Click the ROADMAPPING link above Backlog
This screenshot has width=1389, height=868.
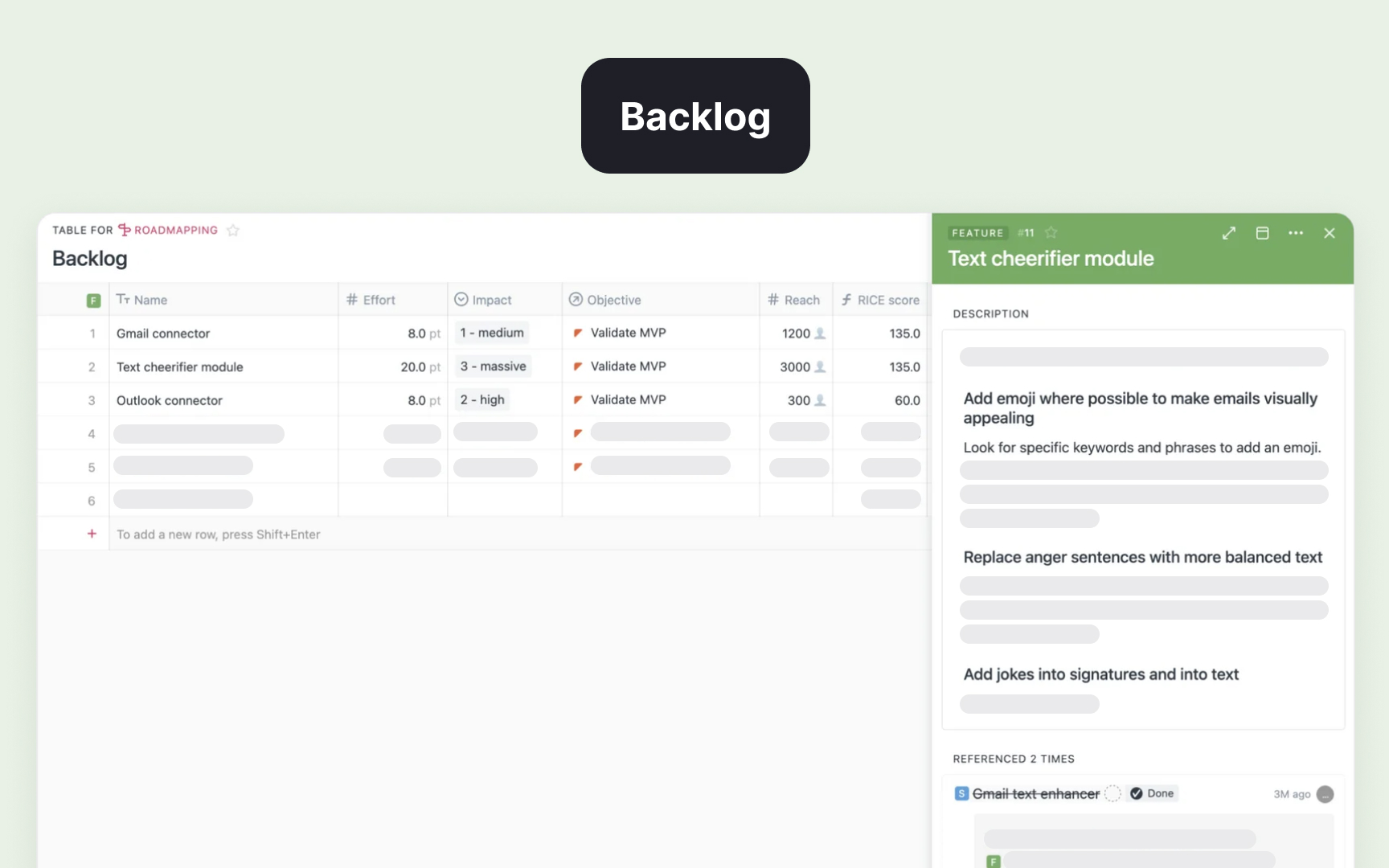click(x=176, y=230)
